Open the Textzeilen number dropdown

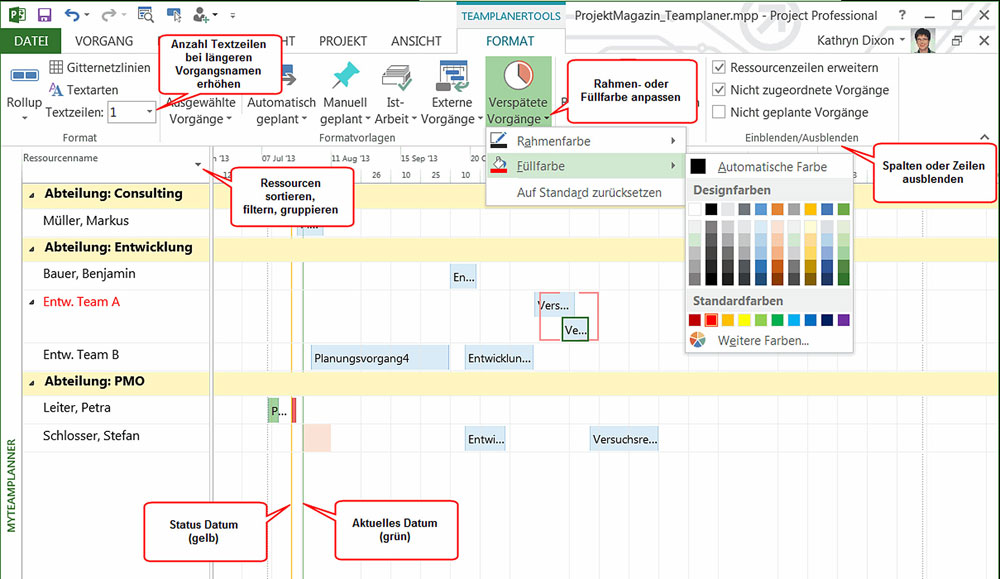pyautogui.click(x=150, y=113)
